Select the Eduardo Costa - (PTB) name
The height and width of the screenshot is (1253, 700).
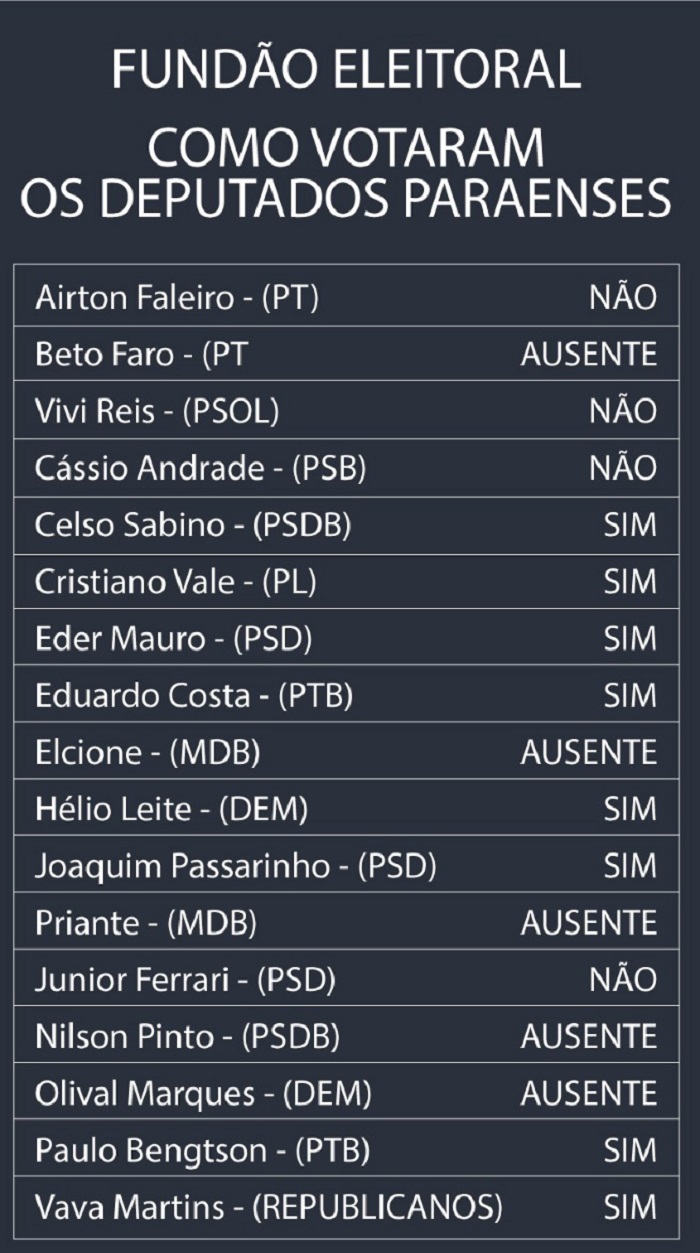(194, 695)
